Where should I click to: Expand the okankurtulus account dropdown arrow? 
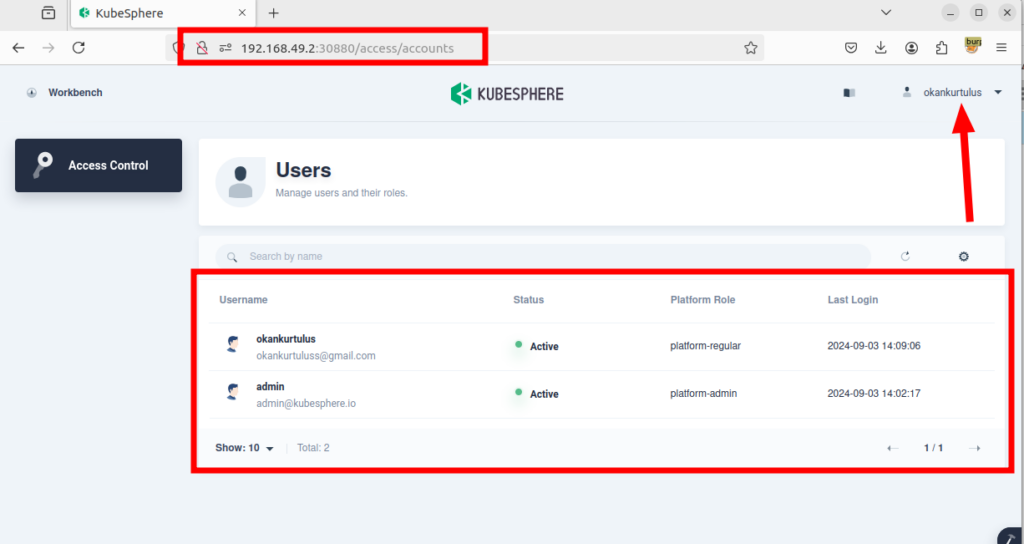point(998,93)
